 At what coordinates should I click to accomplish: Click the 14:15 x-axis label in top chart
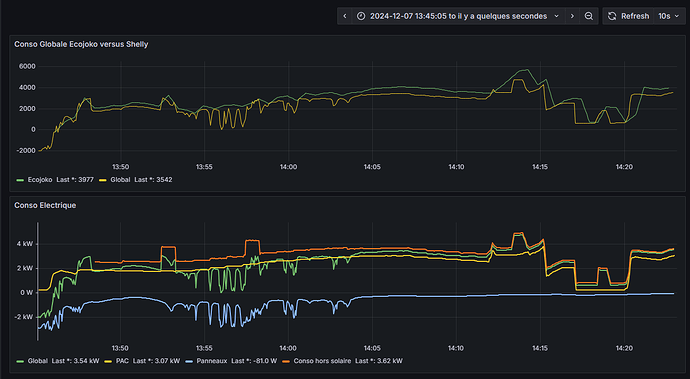[x=540, y=167]
